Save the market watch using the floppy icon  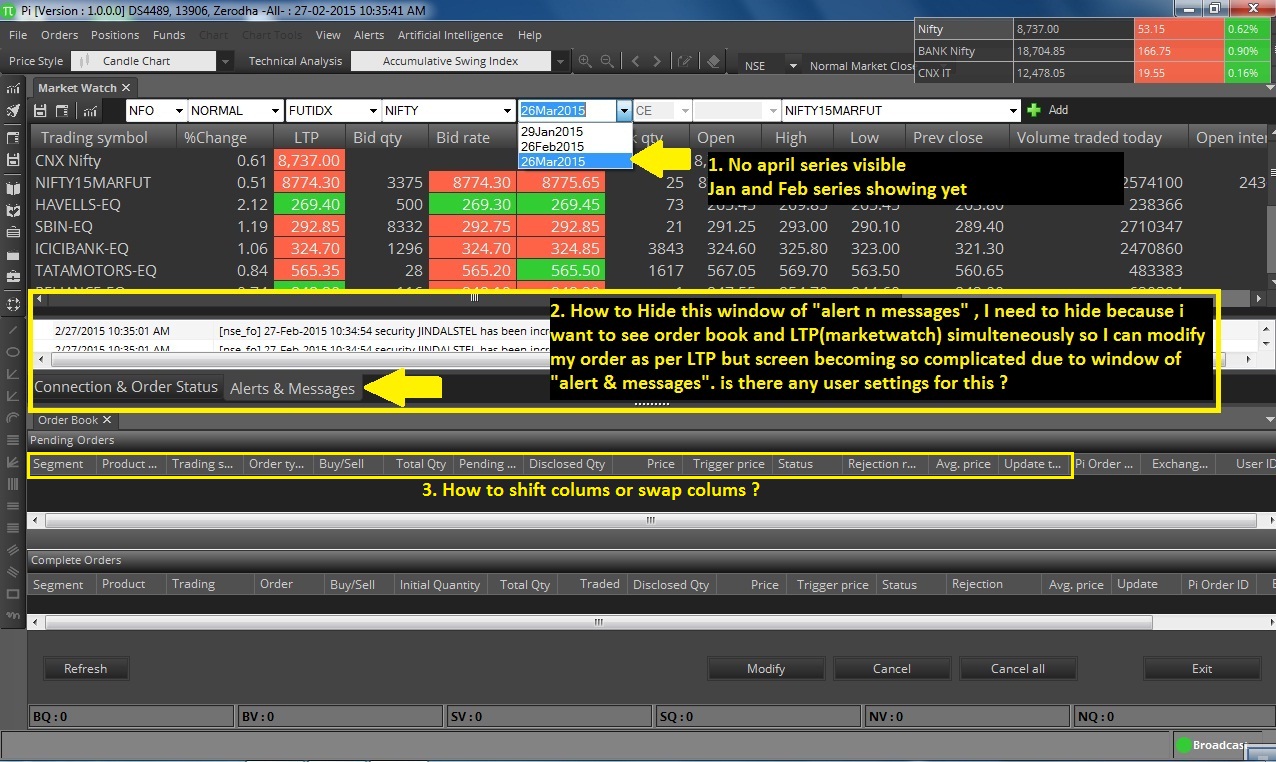click(x=41, y=110)
